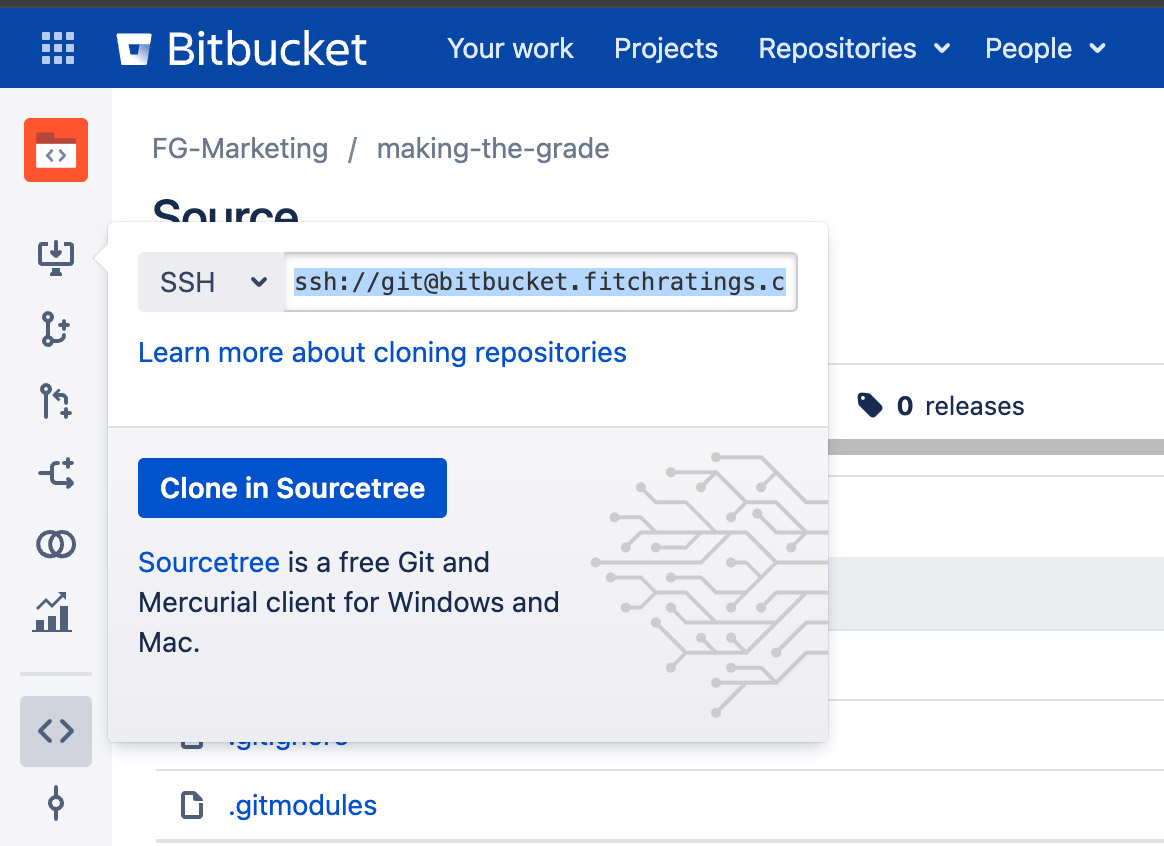The width and height of the screenshot is (1164, 846).
Task: Click the .gitmodules file icon
Action: (x=192, y=805)
